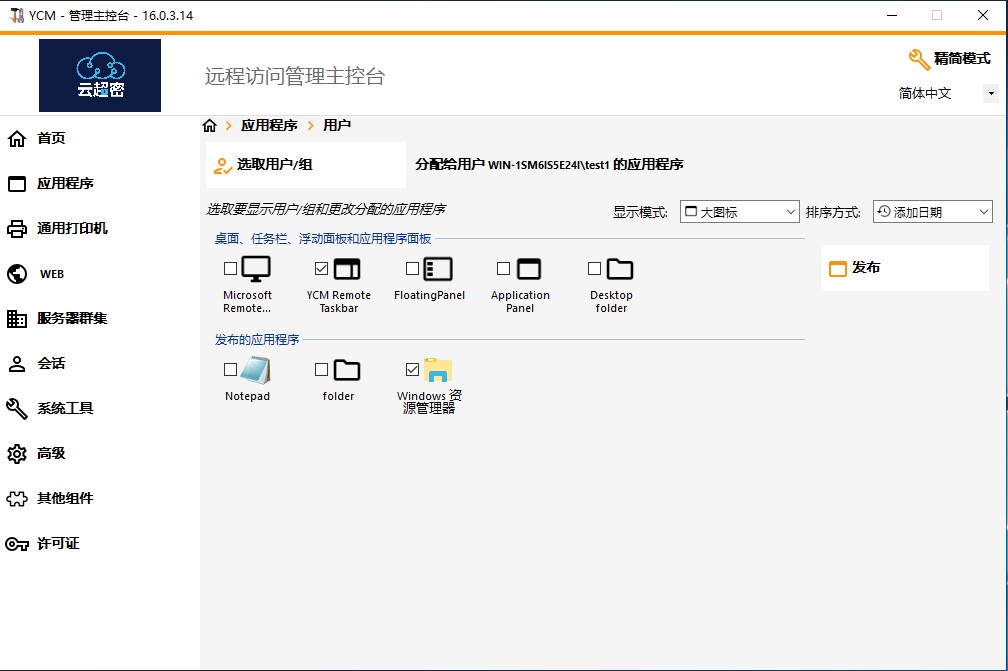Click the 发布的应用程序 section heading
1008x671 pixels.
257,339
